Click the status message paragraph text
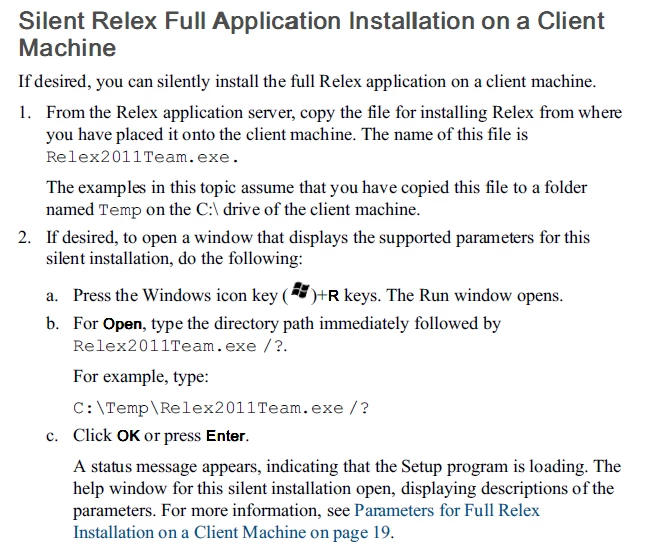Viewport: 667px width, 559px height. (x=347, y=499)
